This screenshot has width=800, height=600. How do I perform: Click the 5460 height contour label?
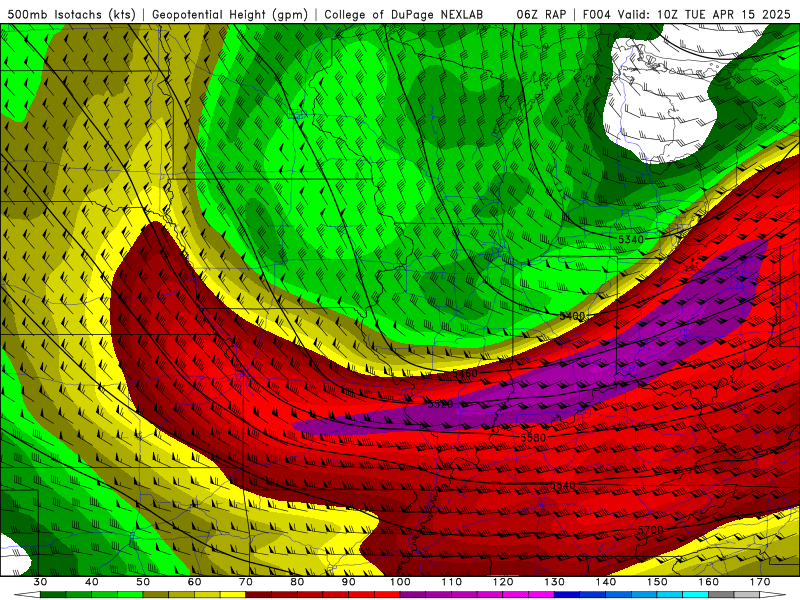tap(465, 373)
